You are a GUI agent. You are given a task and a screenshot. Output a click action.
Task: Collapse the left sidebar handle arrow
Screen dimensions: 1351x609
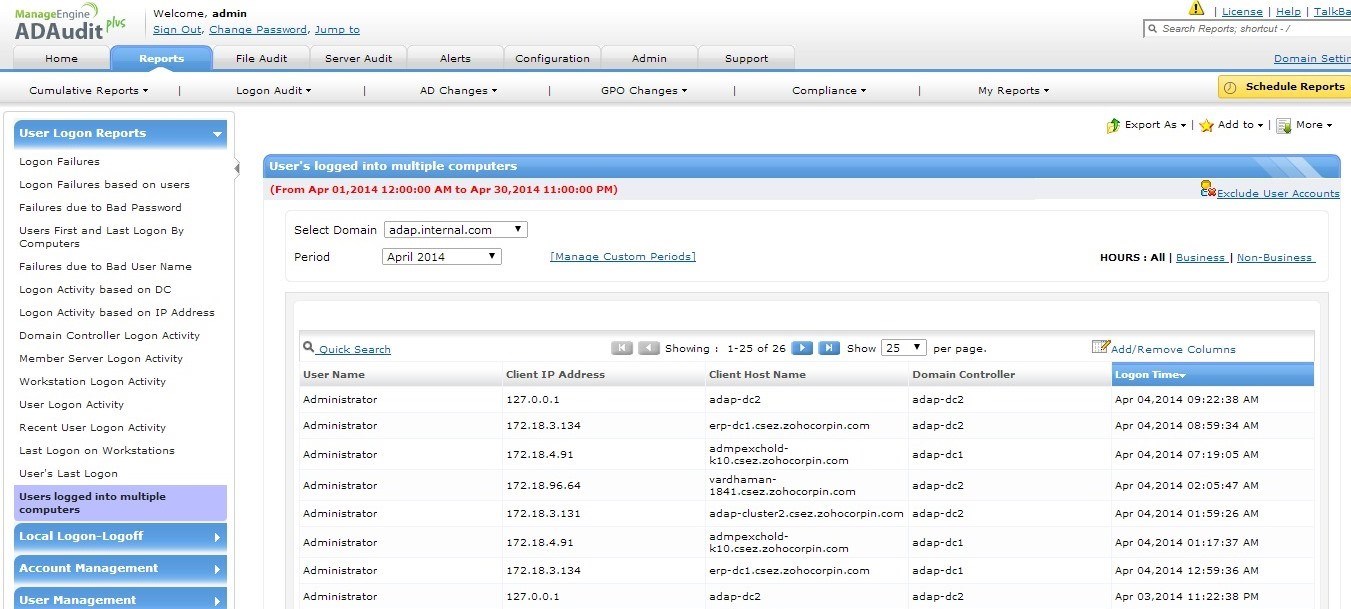pos(237,168)
